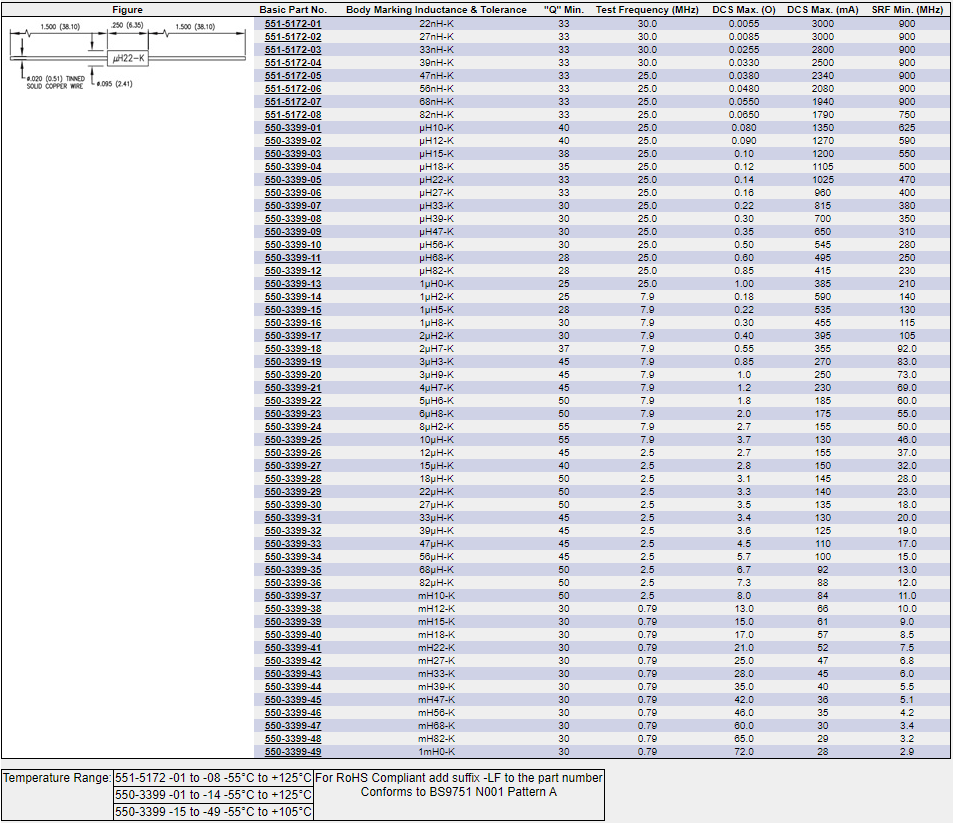Open part number 551-5172-05 link
Screen dimensions: 953x823
coord(293,75)
